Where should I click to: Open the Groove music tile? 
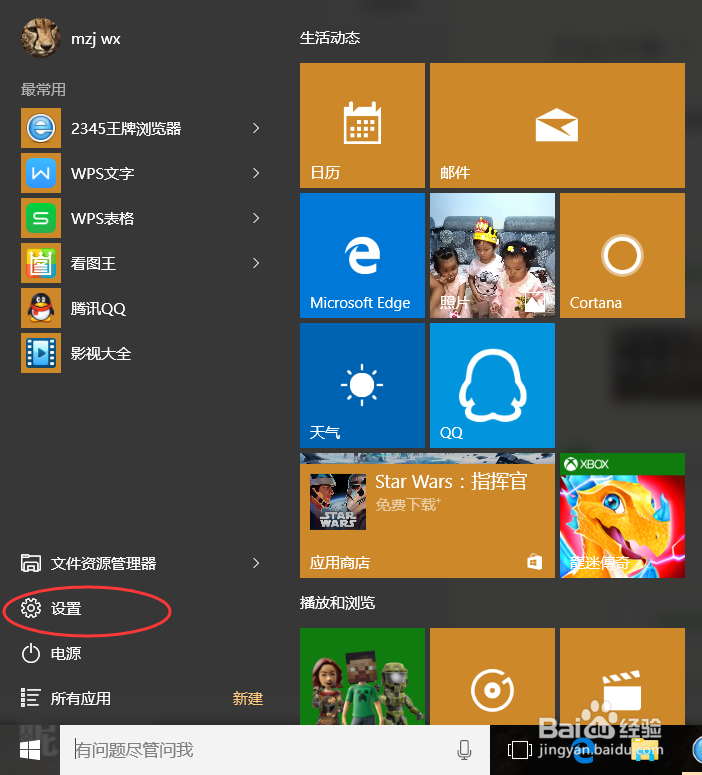point(492,677)
